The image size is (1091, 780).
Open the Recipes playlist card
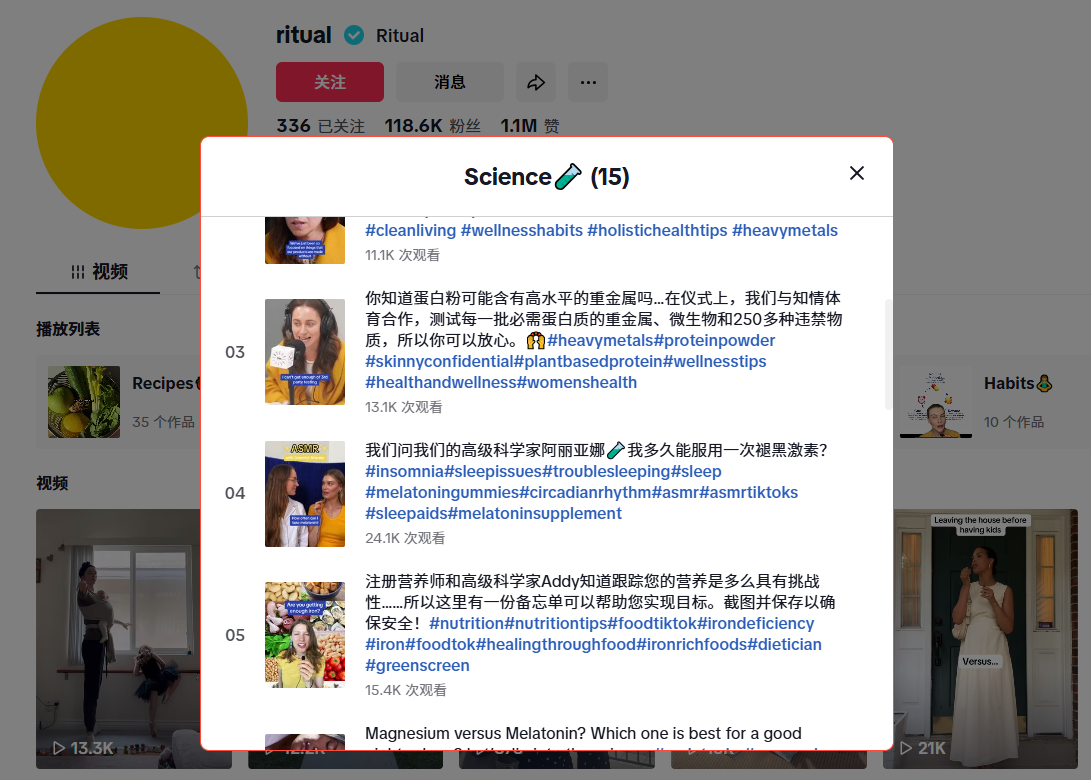(118, 401)
